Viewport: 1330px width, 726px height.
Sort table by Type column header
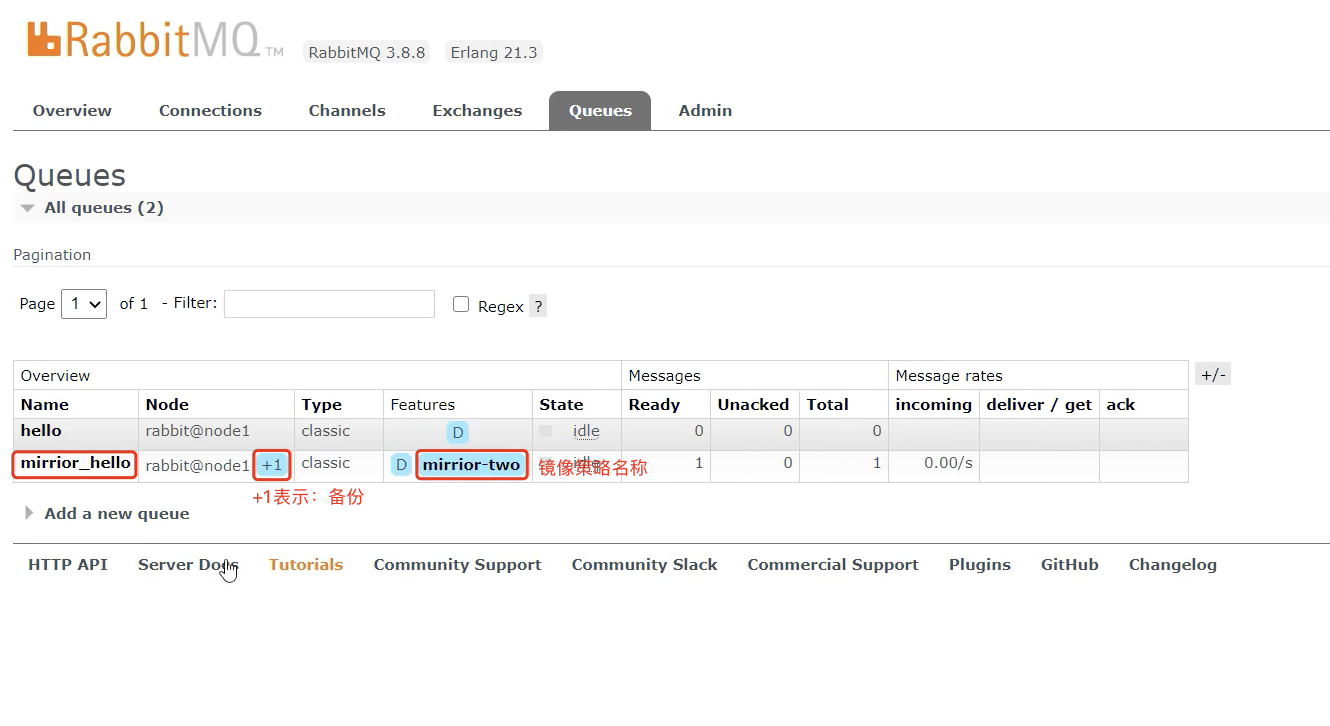click(x=322, y=405)
